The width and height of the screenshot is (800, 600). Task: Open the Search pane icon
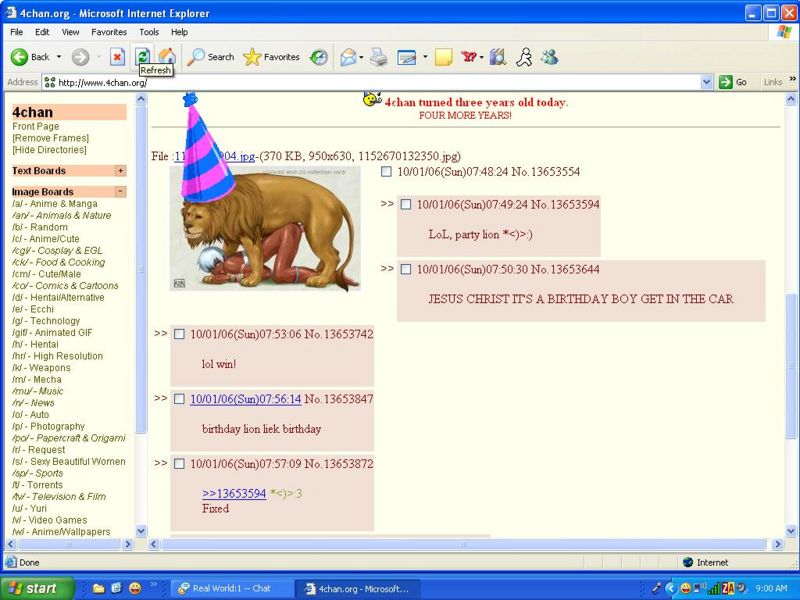(x=197, y=58)
